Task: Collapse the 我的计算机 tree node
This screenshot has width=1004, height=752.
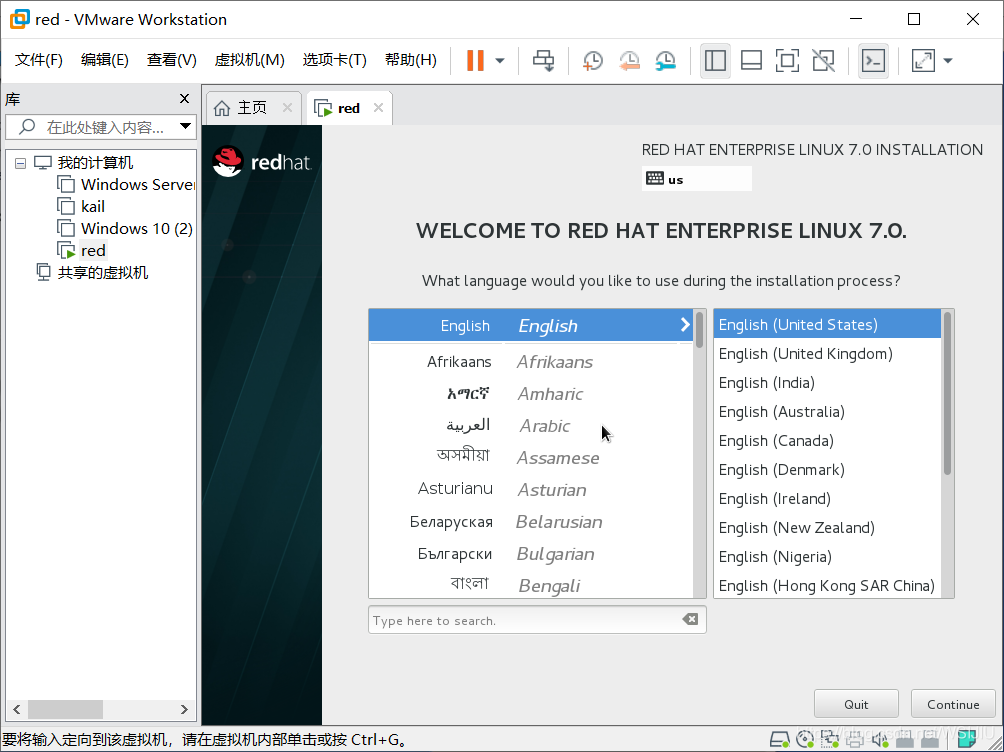Action: point(20,163)
